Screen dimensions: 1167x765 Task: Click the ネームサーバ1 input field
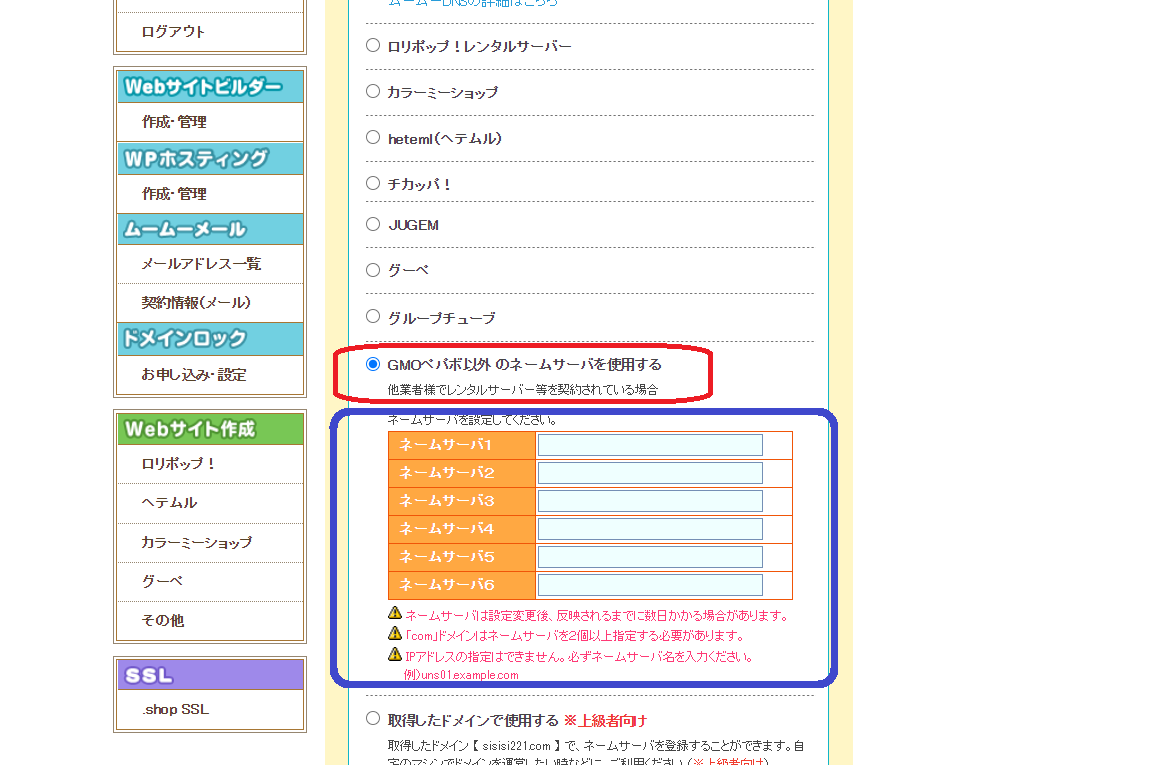[x=649, y=444]
